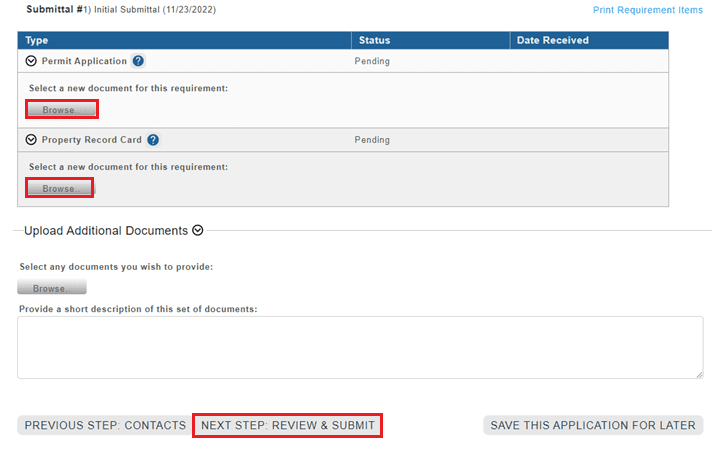
Task: Grab the description text area resize handle
Action: click(699, 374)
